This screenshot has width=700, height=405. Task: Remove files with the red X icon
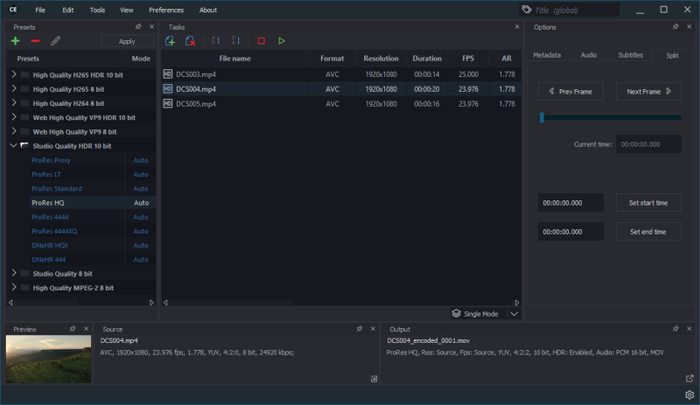click(x=191, y=41)
